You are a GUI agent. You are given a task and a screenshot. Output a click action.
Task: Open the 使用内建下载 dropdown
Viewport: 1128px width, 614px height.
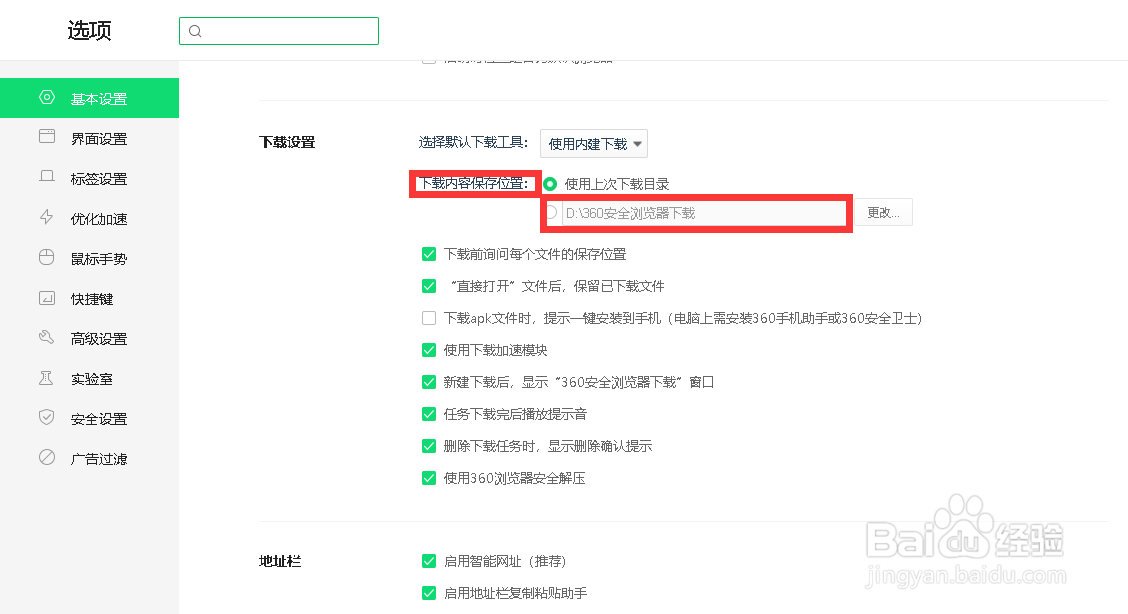coord(593,143)
